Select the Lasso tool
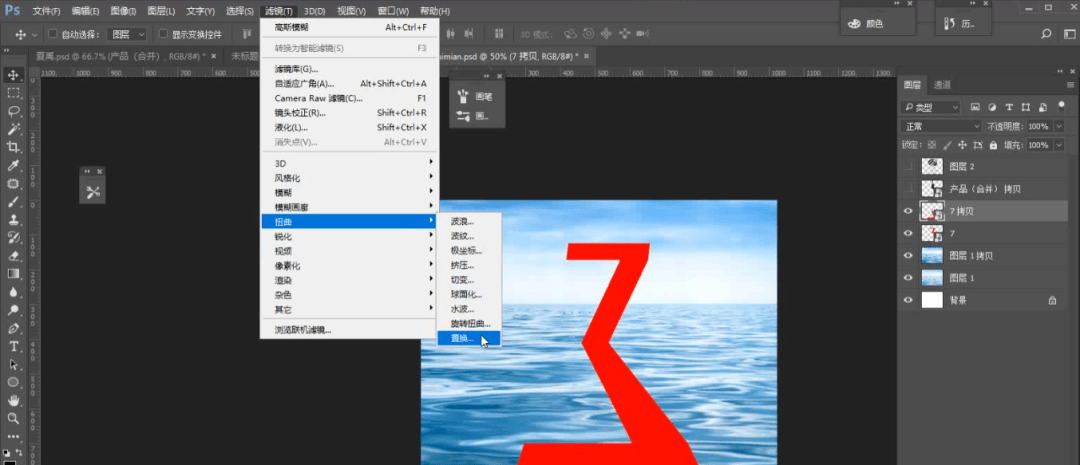The width and height of the screenshot is (1080, 465). [13, 110]
